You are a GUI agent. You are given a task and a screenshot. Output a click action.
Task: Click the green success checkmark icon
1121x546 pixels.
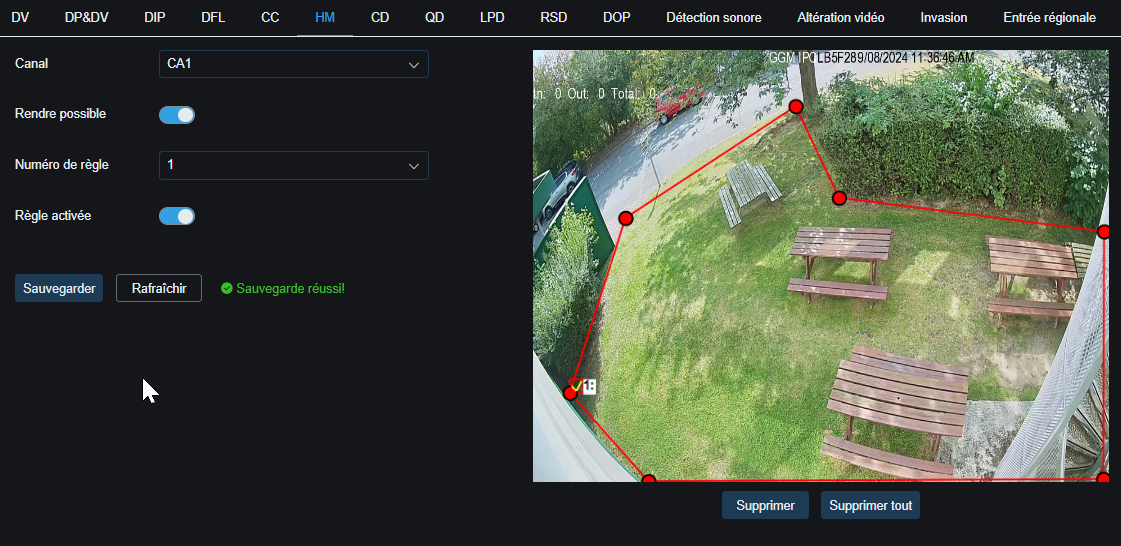point(227,288)
